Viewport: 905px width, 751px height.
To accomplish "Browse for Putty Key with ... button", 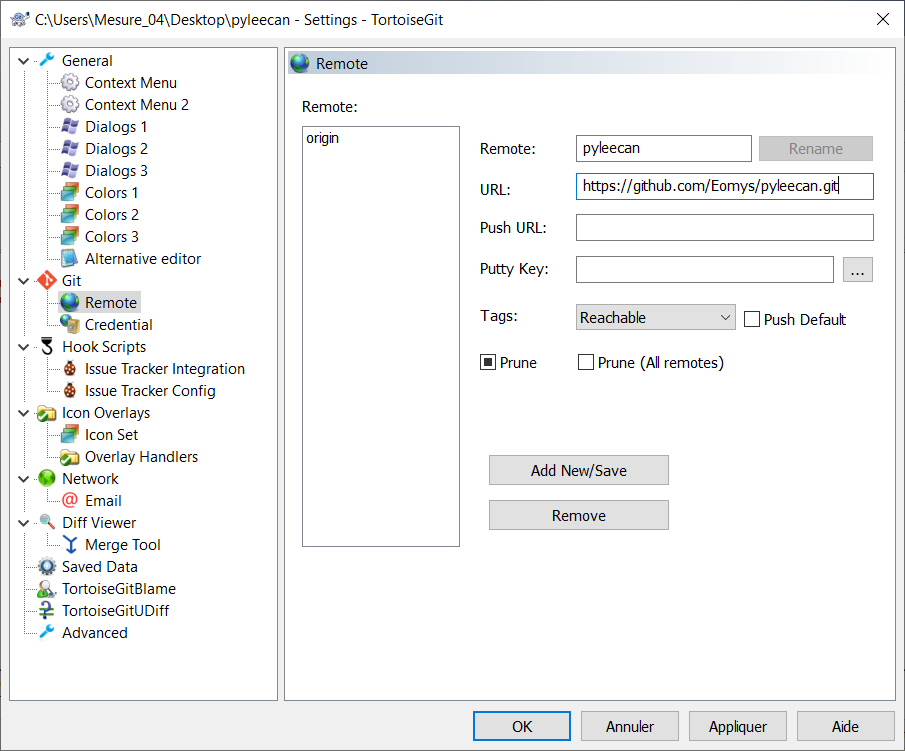I will (x=858, y=270).
